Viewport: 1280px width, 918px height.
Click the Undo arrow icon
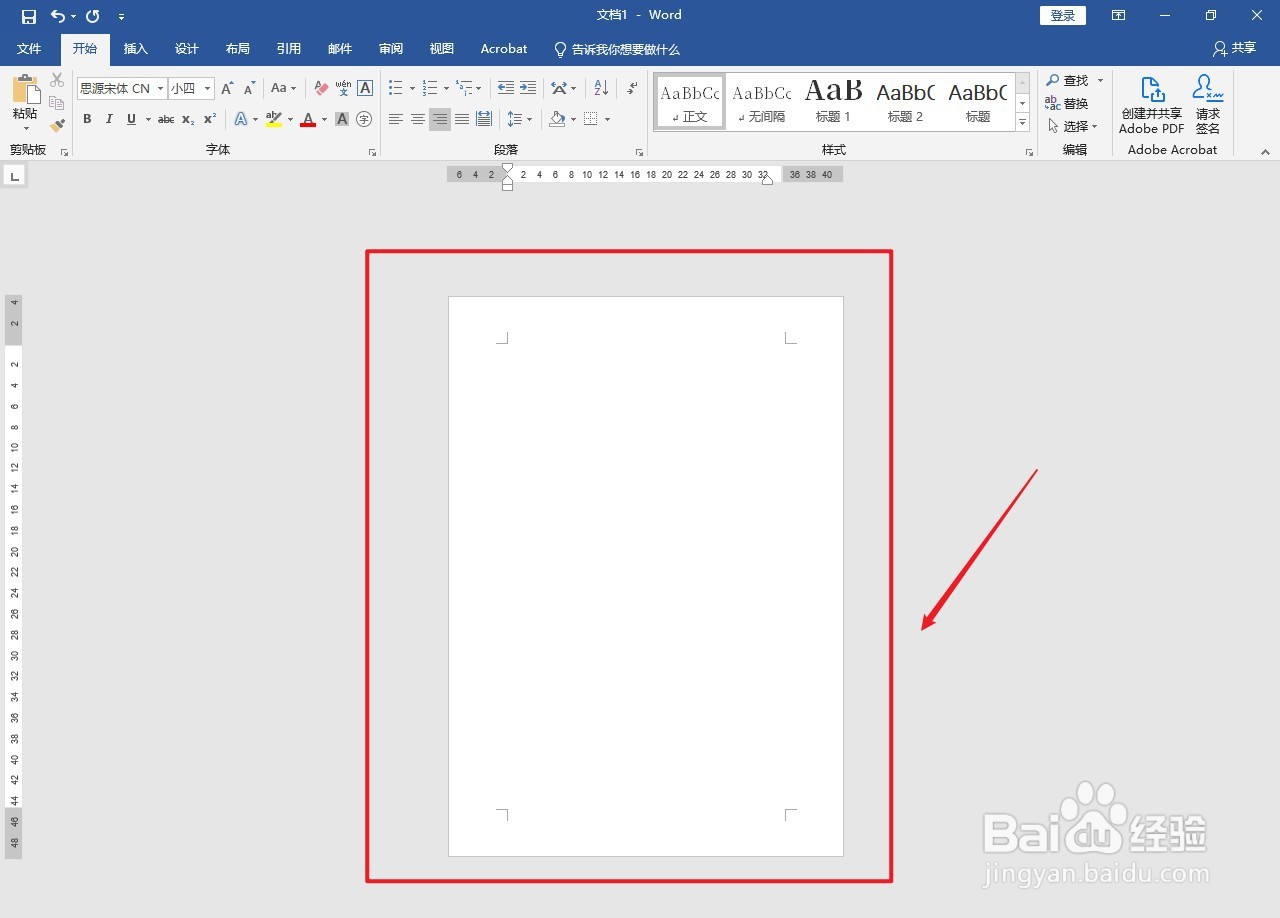point(57,16)
